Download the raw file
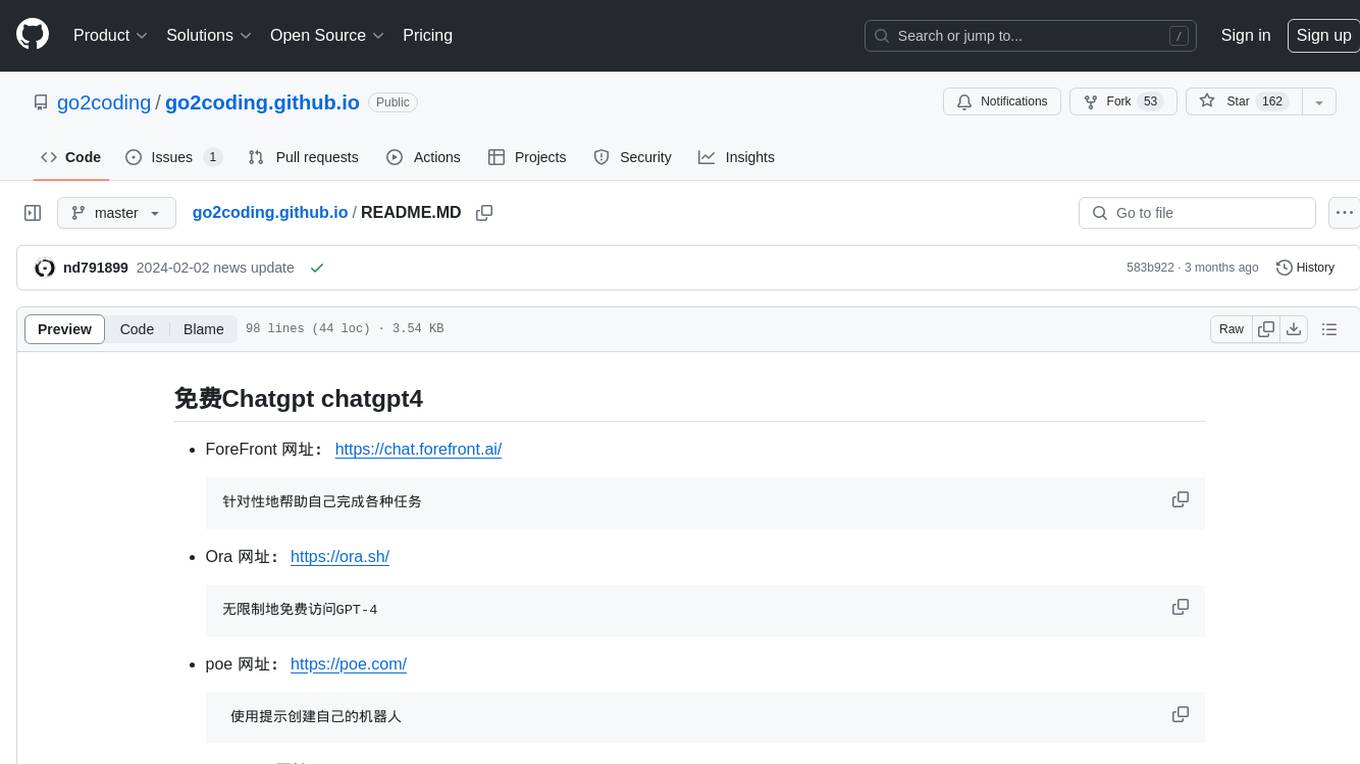1360x764 pixels. point(1294,329)
